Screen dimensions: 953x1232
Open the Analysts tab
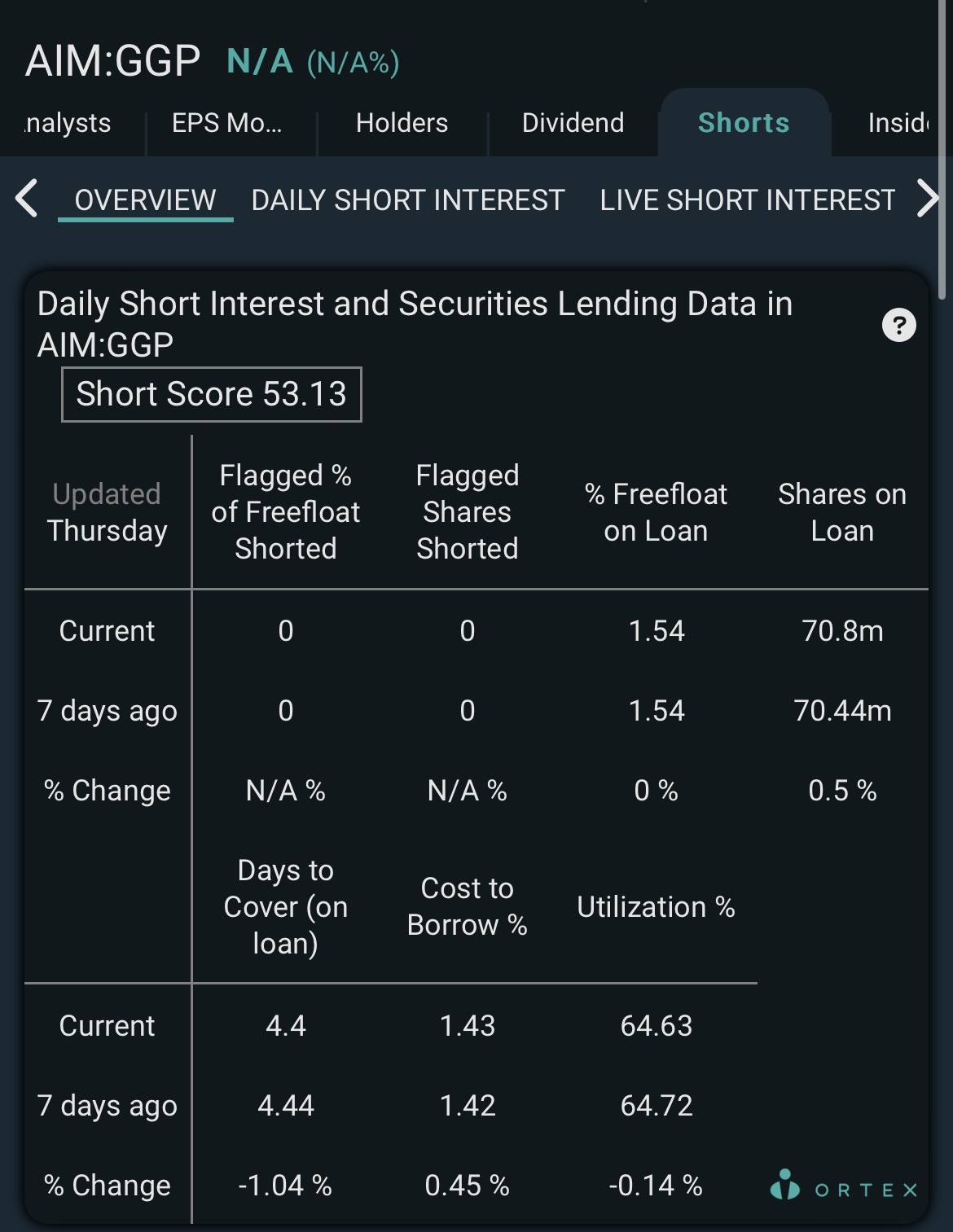click(68, 123)
